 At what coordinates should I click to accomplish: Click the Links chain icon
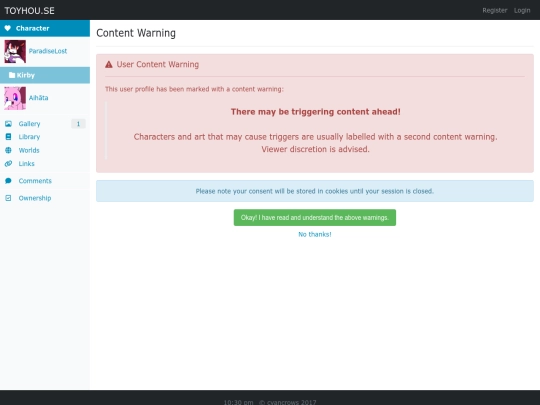pos(8,164)
